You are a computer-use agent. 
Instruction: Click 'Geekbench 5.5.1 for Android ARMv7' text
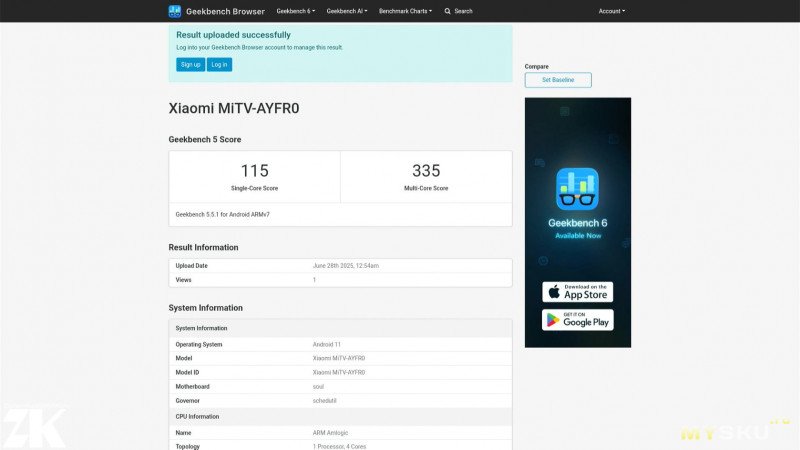click(222, 215)
